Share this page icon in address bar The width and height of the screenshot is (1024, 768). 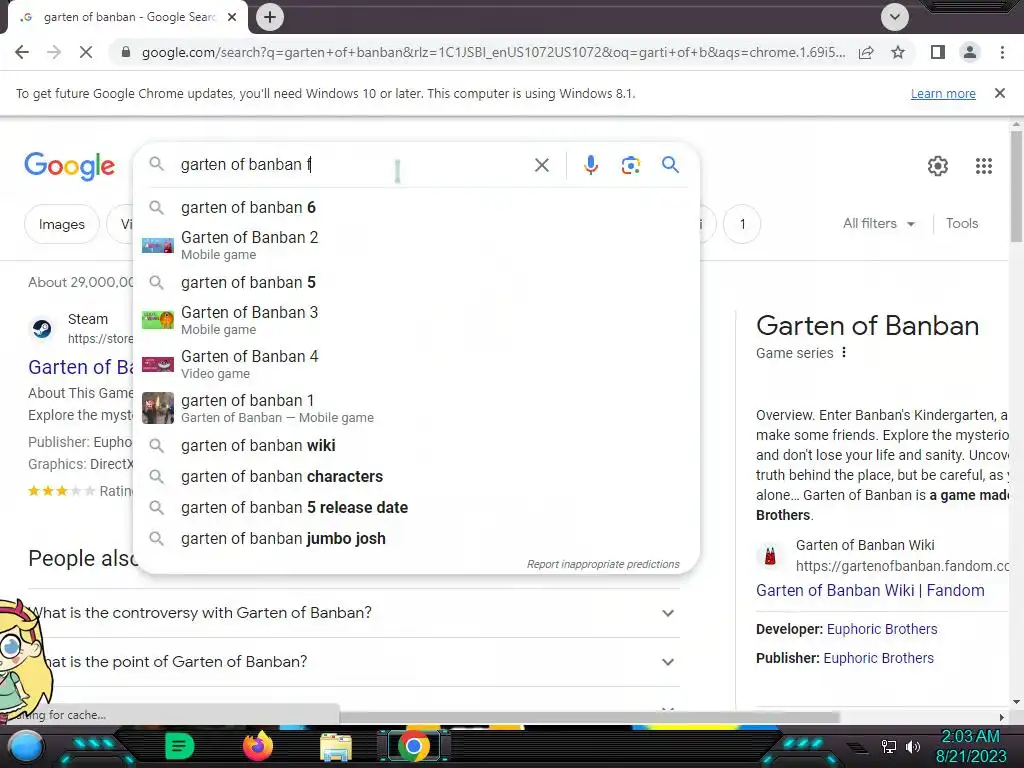pos(866,52)
